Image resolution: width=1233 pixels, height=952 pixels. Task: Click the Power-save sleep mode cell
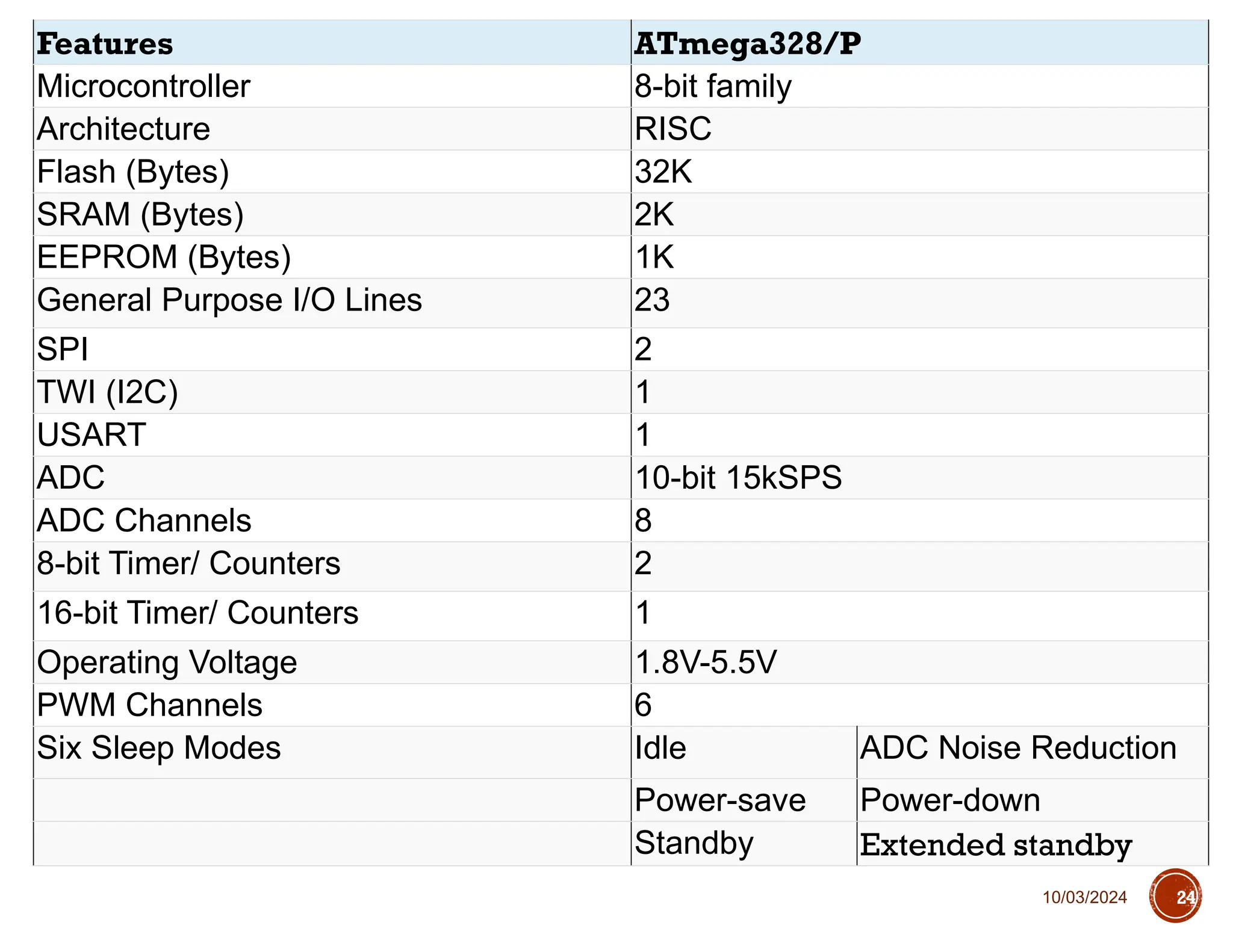click(x=720, y=800)
